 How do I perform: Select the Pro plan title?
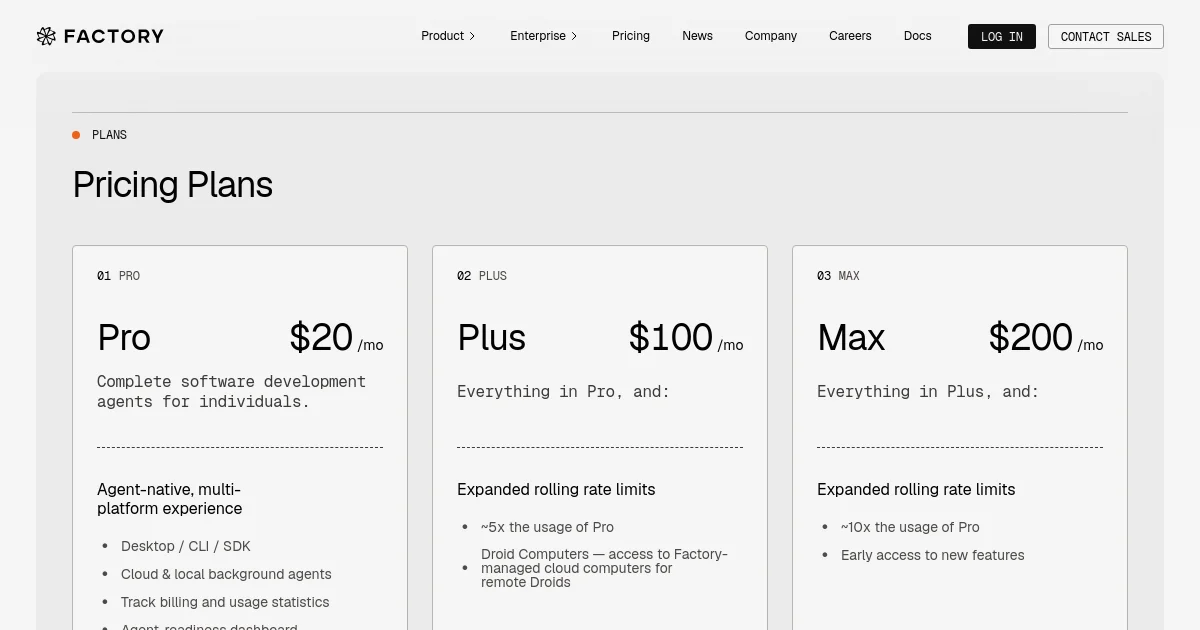pos(124,338)
